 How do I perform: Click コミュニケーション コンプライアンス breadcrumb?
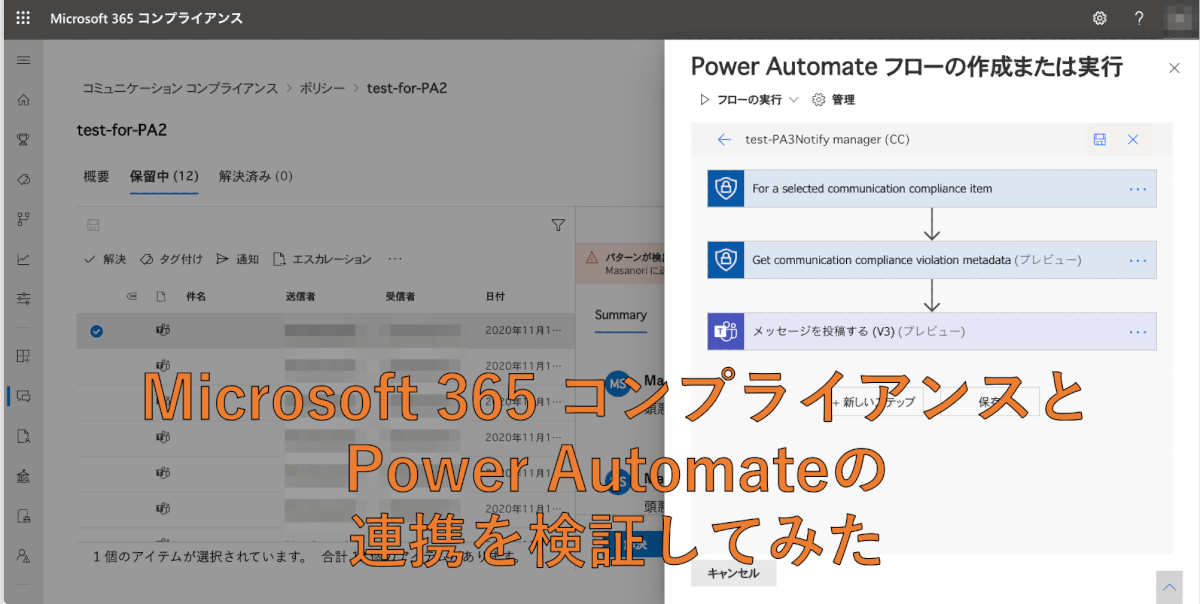pyautogui.click(x=180, y=88)
